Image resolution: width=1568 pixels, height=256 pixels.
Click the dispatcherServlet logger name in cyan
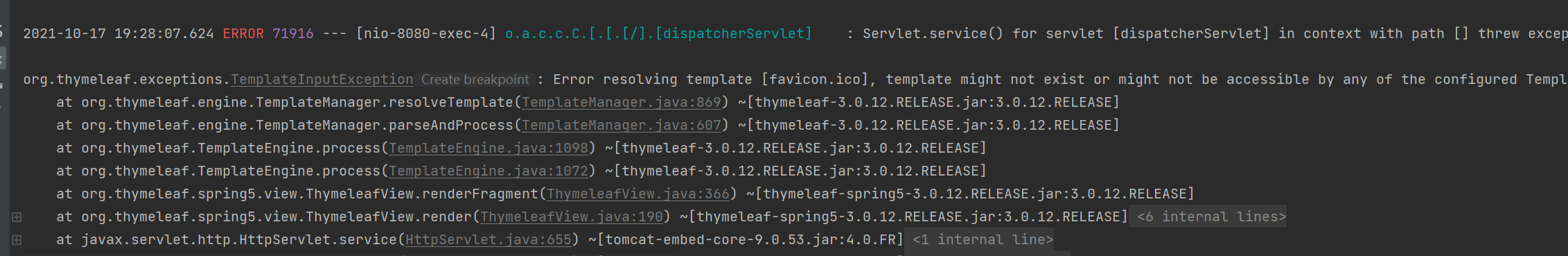[x=658, y=34]
